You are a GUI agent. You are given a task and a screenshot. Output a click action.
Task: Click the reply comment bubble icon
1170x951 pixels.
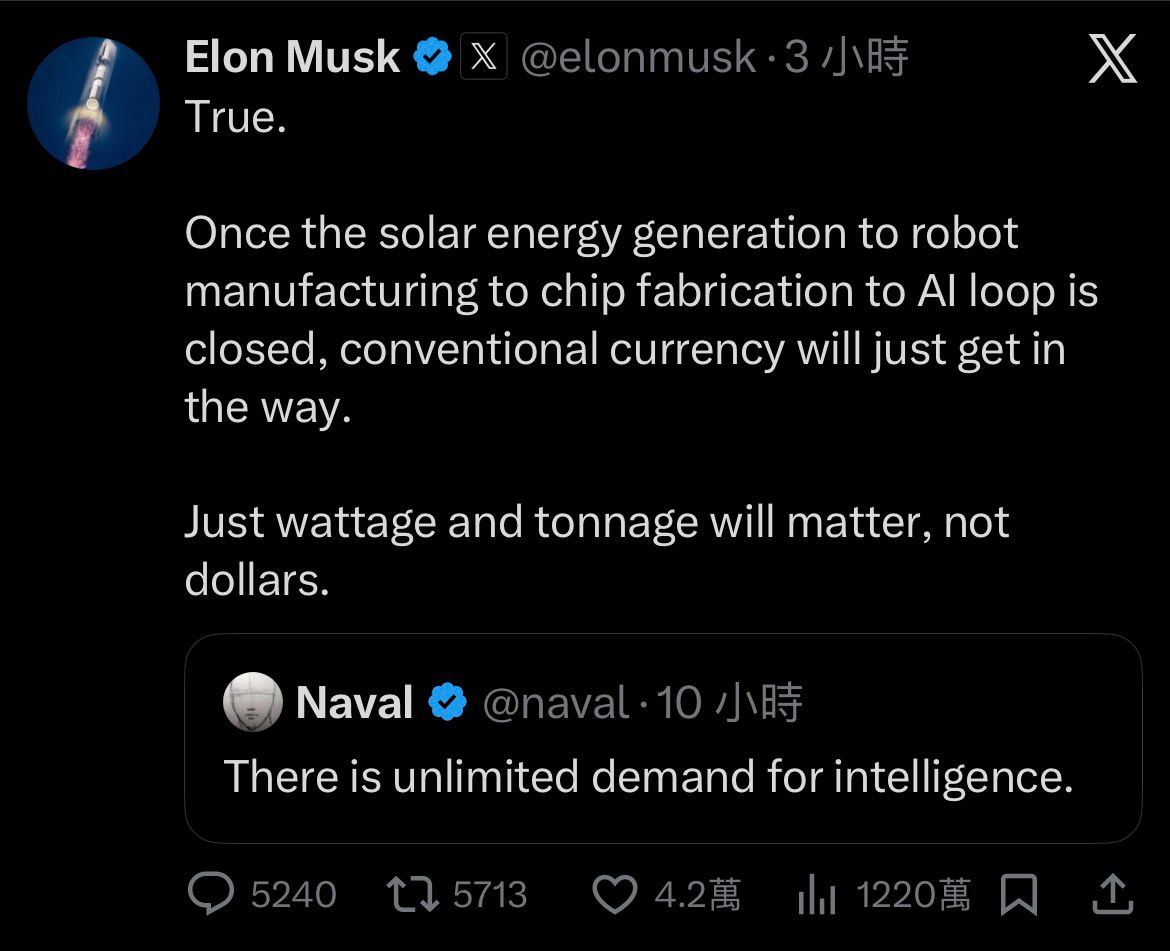(x=211, y=894)
